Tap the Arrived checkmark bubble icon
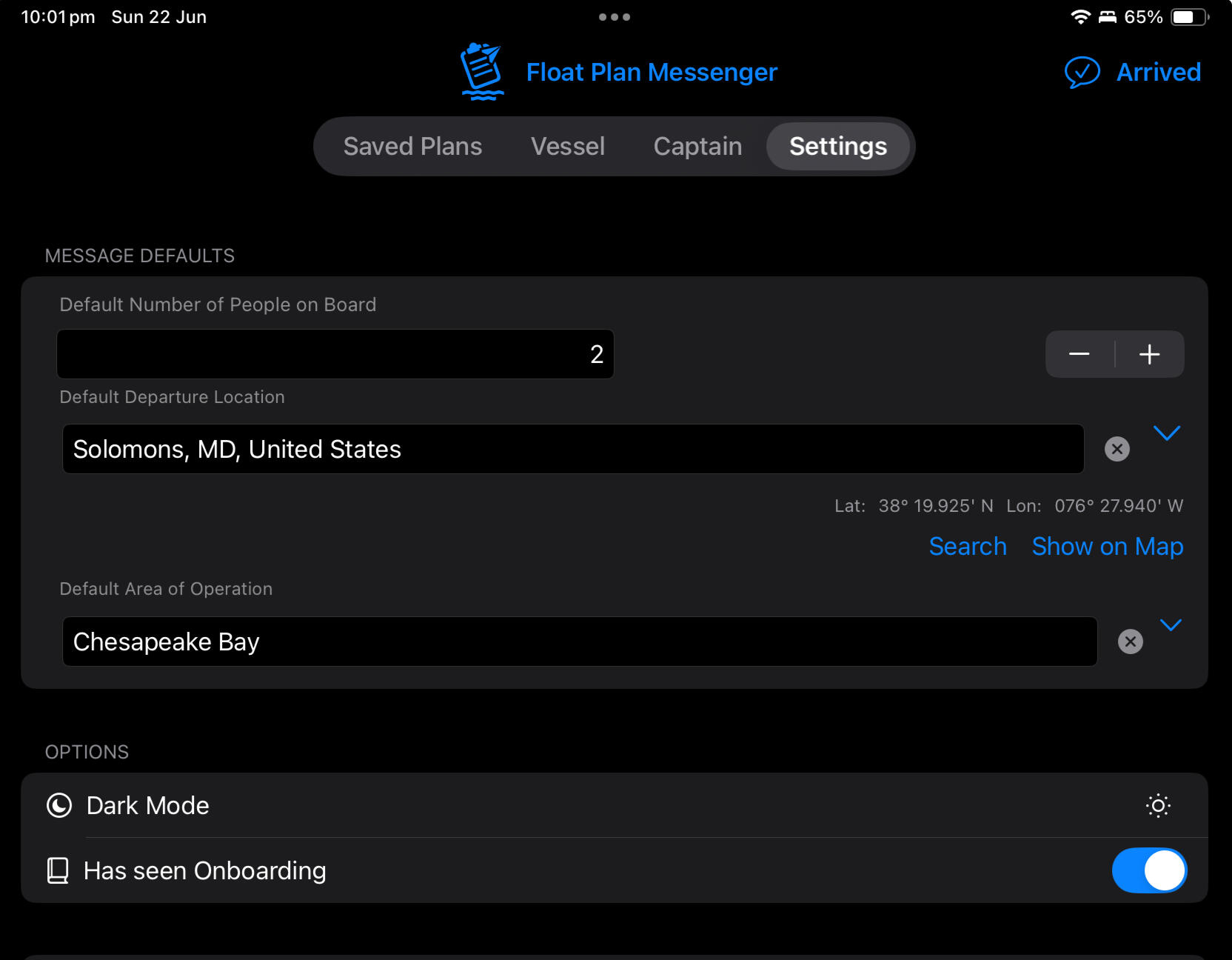This screenshot has height=960, width=1232. click(1082, 73)
